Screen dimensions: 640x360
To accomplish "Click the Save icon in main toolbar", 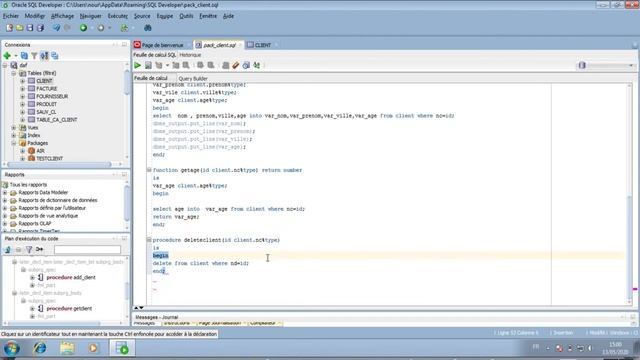I will tap(30, 28).
